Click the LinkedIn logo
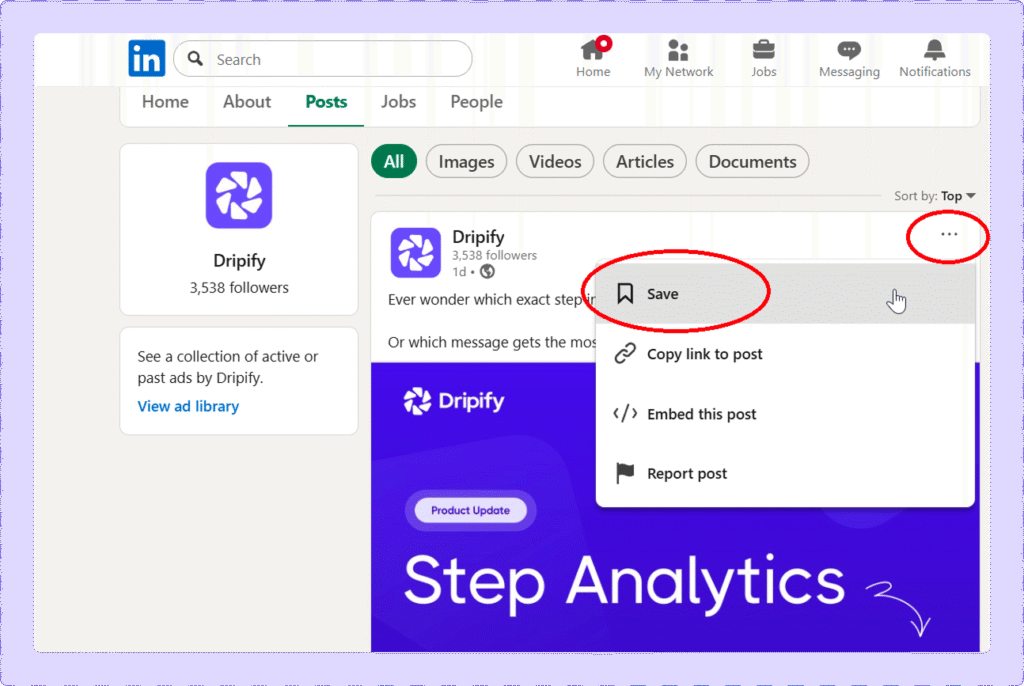Screen dimensions: 1024x686 point(146,59)
